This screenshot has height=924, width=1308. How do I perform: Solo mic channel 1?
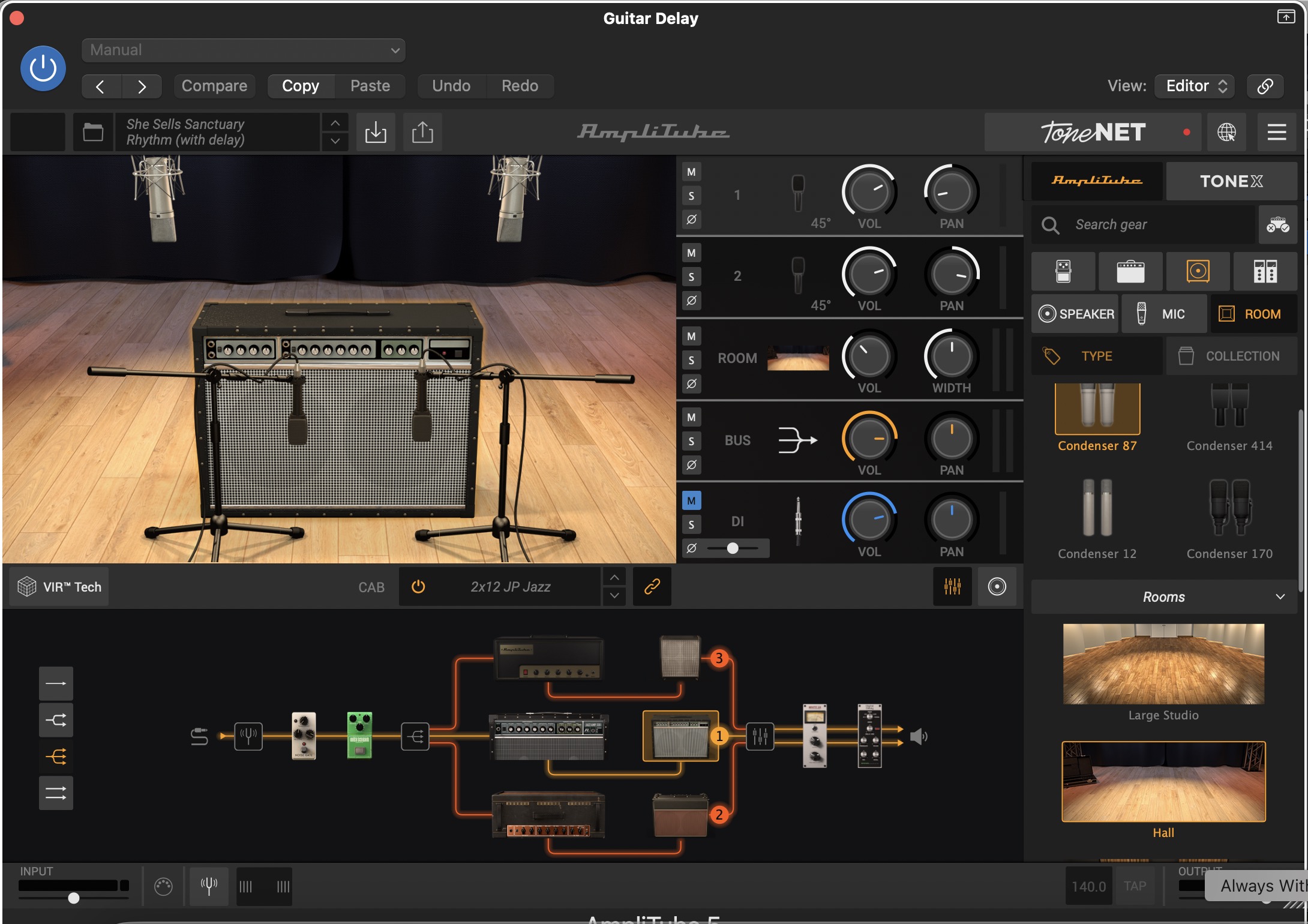691,196
